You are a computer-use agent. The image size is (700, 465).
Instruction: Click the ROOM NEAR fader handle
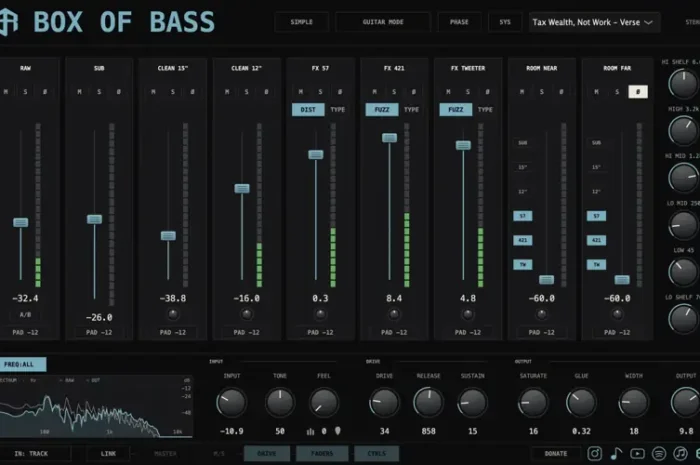[x=546, y=280]
